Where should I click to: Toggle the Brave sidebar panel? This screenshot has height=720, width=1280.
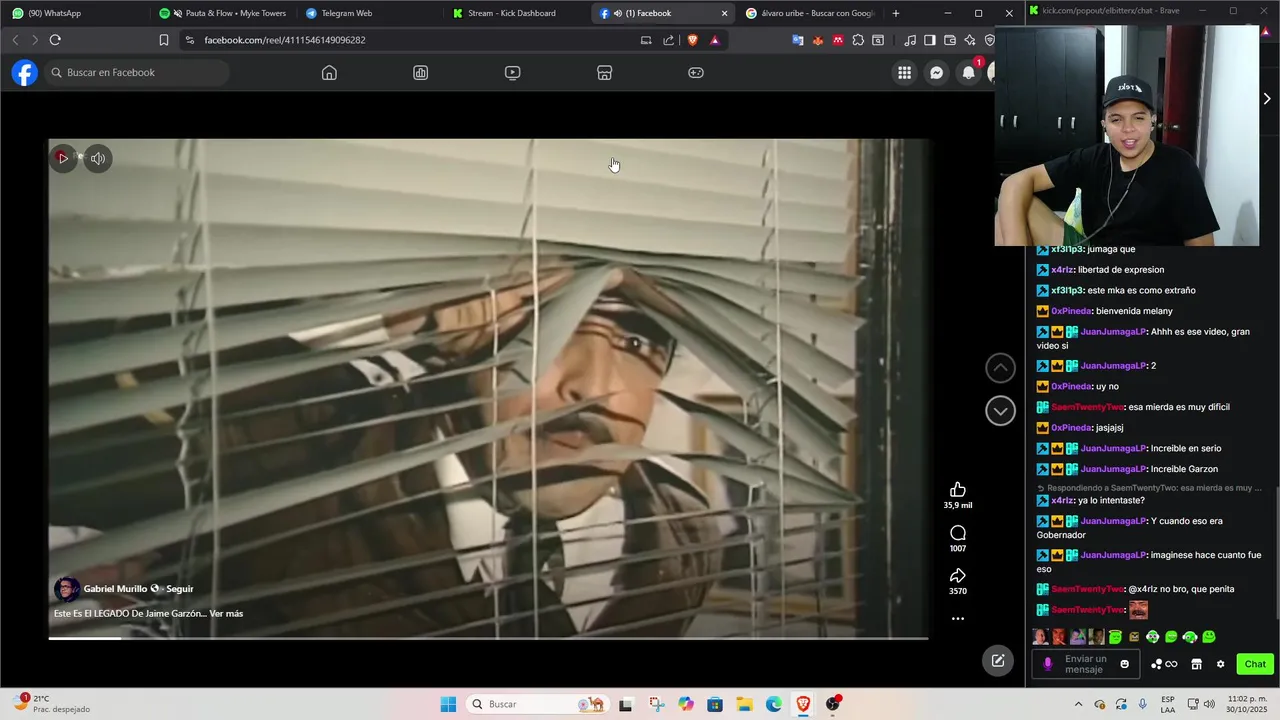(x=929, y=40)
